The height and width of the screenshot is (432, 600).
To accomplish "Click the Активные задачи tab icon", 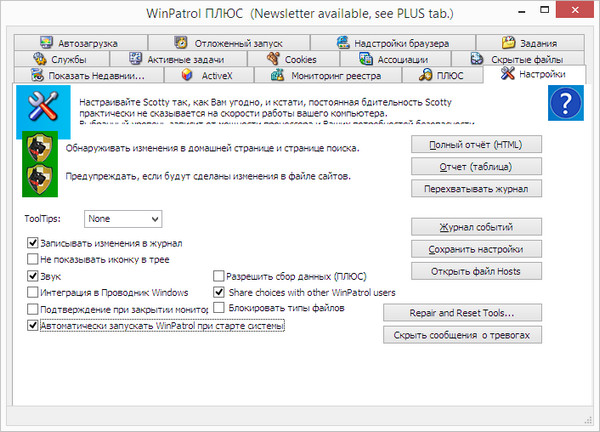I will [x=135, y=59].
